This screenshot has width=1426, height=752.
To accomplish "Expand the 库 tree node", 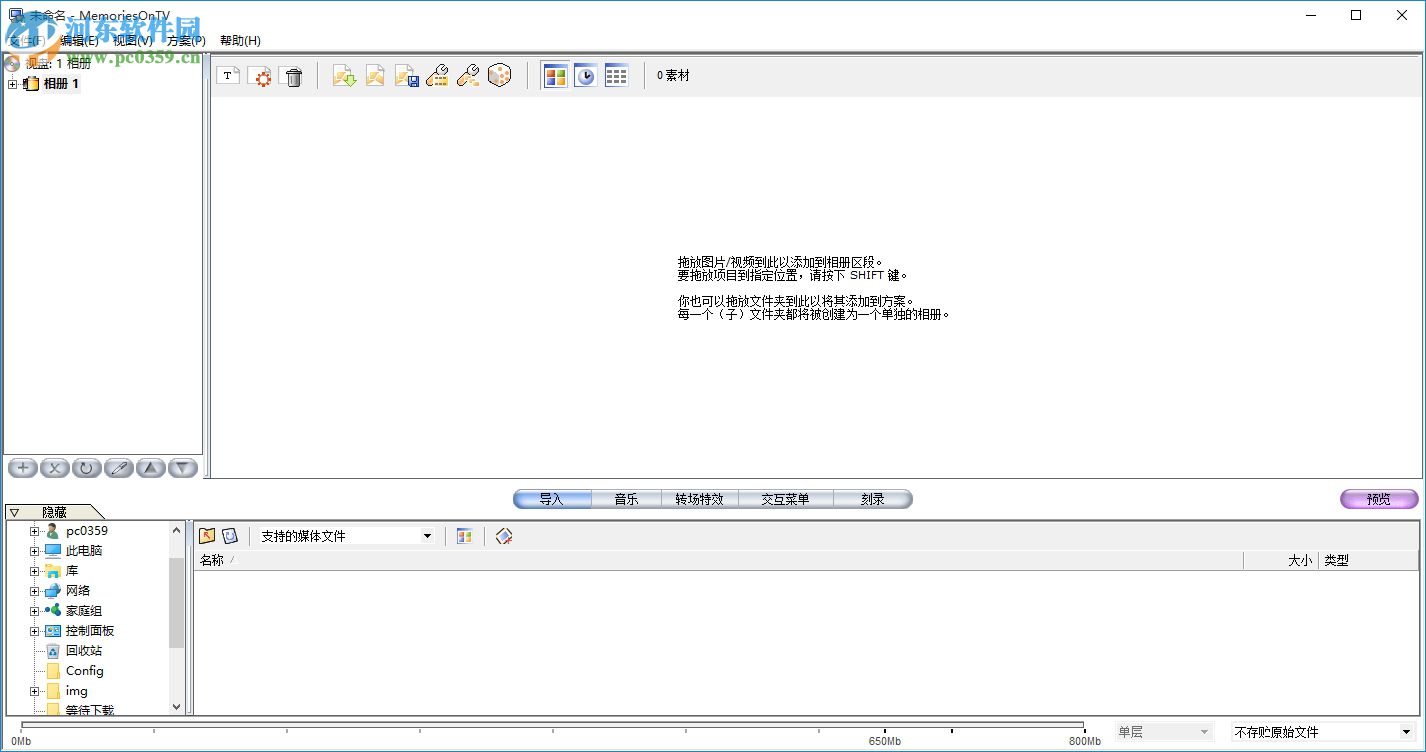I will 34,571.
